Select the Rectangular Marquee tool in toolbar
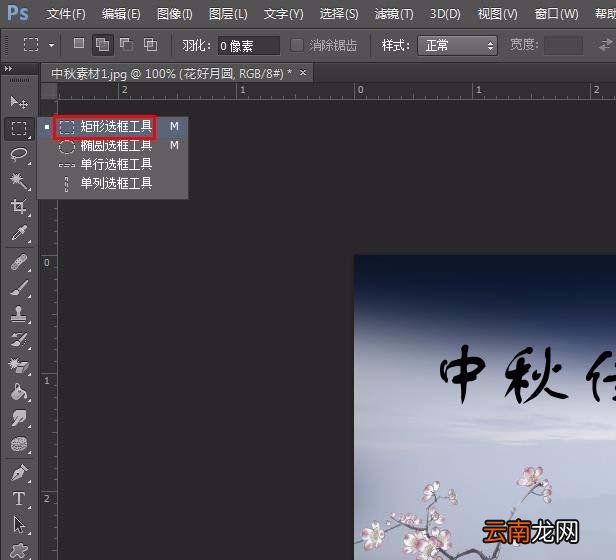616x560 pixels. pos(18,129)
